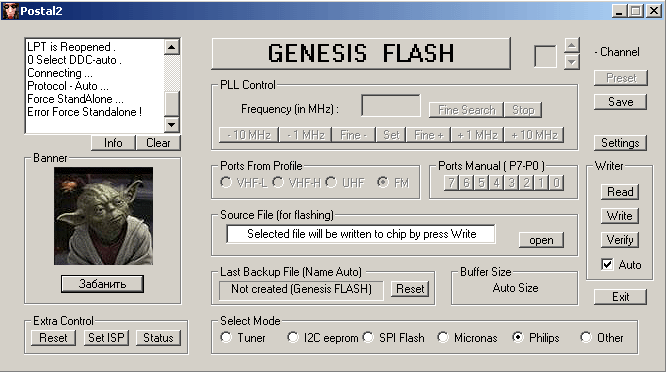Open a source file with open button
The width and height of the screenshot is (666, 372).
click(541, 240)
